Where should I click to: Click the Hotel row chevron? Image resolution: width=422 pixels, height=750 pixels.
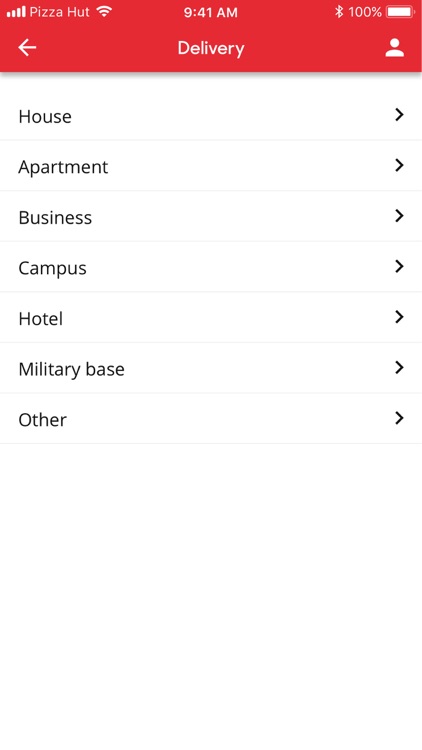coord(399,317)
